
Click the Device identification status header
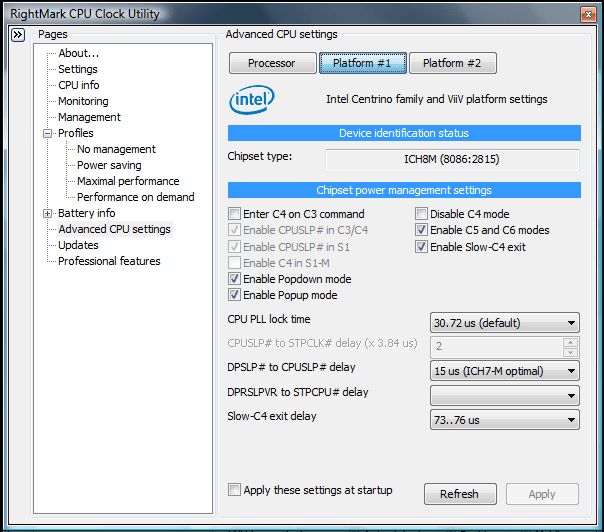404,133
